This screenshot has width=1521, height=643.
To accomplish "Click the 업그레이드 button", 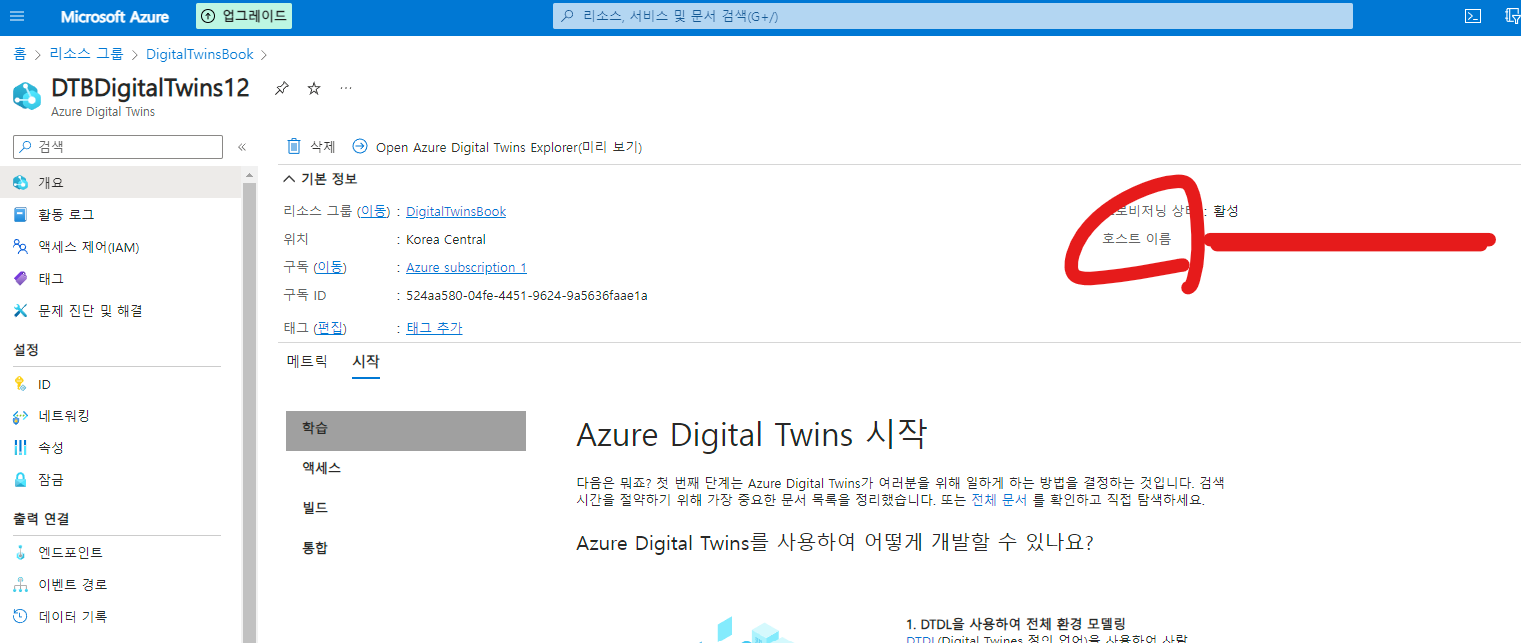I will [x=244, y=16].
